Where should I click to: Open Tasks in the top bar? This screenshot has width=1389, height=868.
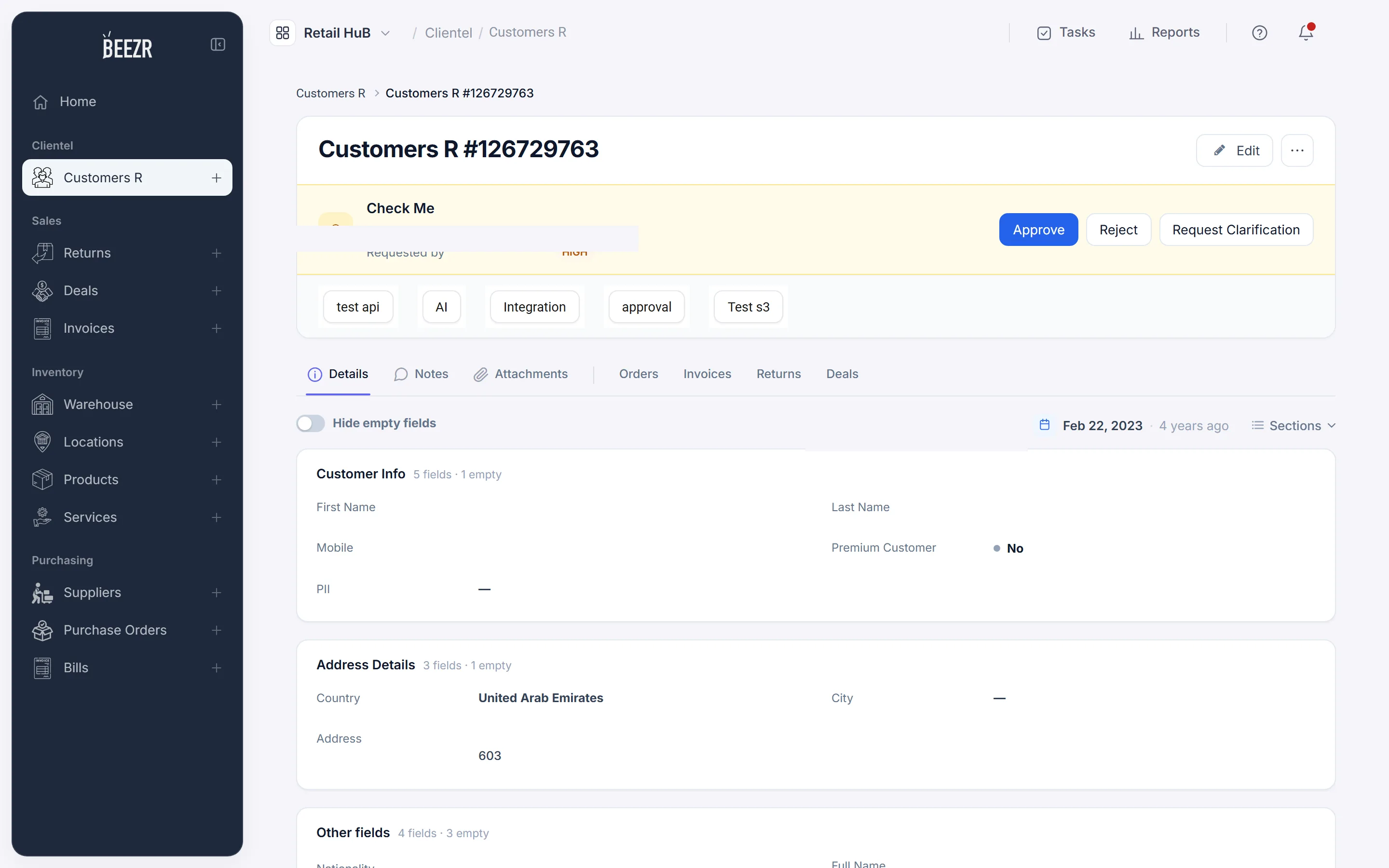(1066, 33)
